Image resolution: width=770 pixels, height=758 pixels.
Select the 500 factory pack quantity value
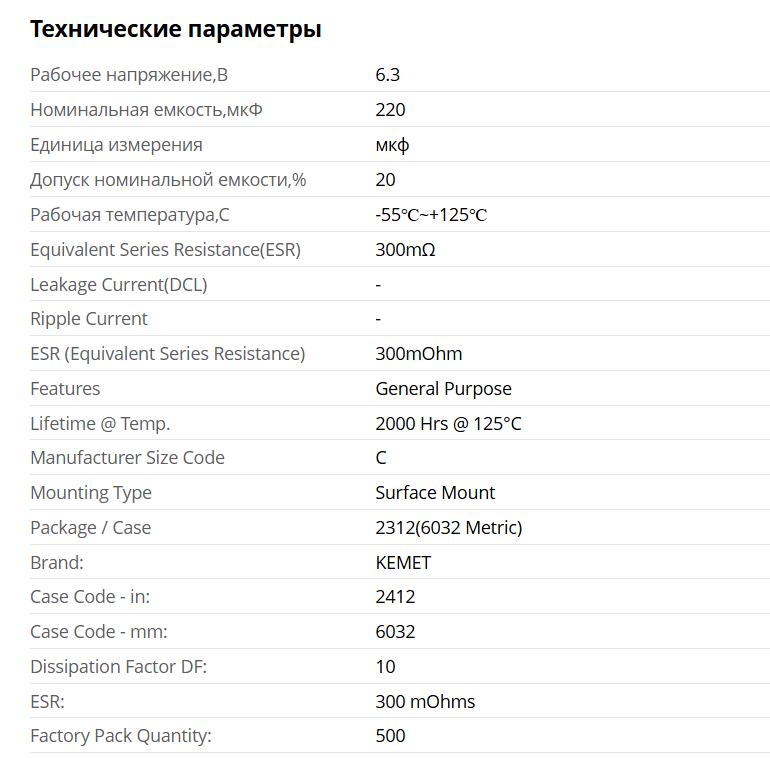tap(390, 736)
